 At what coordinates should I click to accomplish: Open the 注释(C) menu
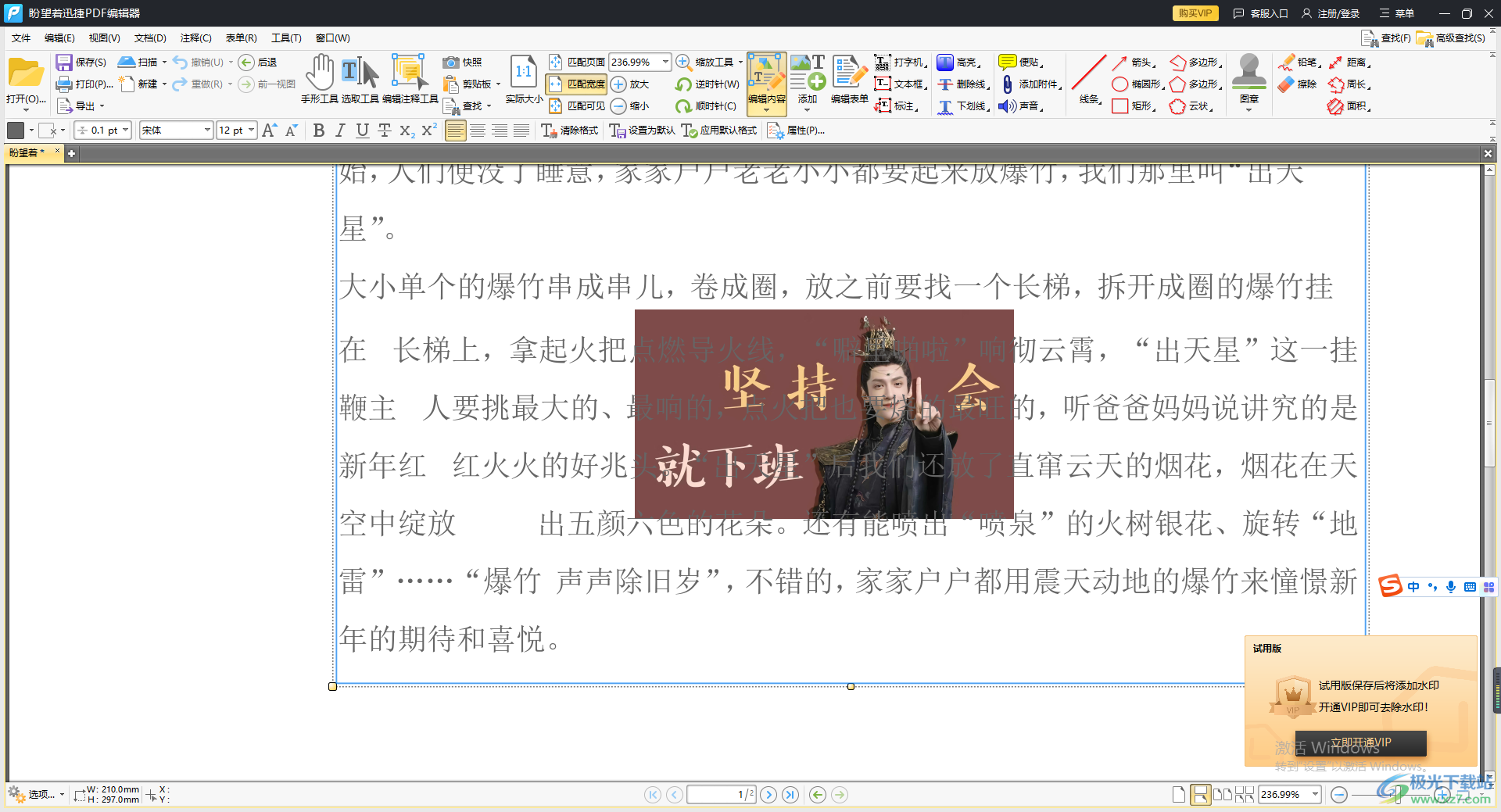click(x=195, y=38)
